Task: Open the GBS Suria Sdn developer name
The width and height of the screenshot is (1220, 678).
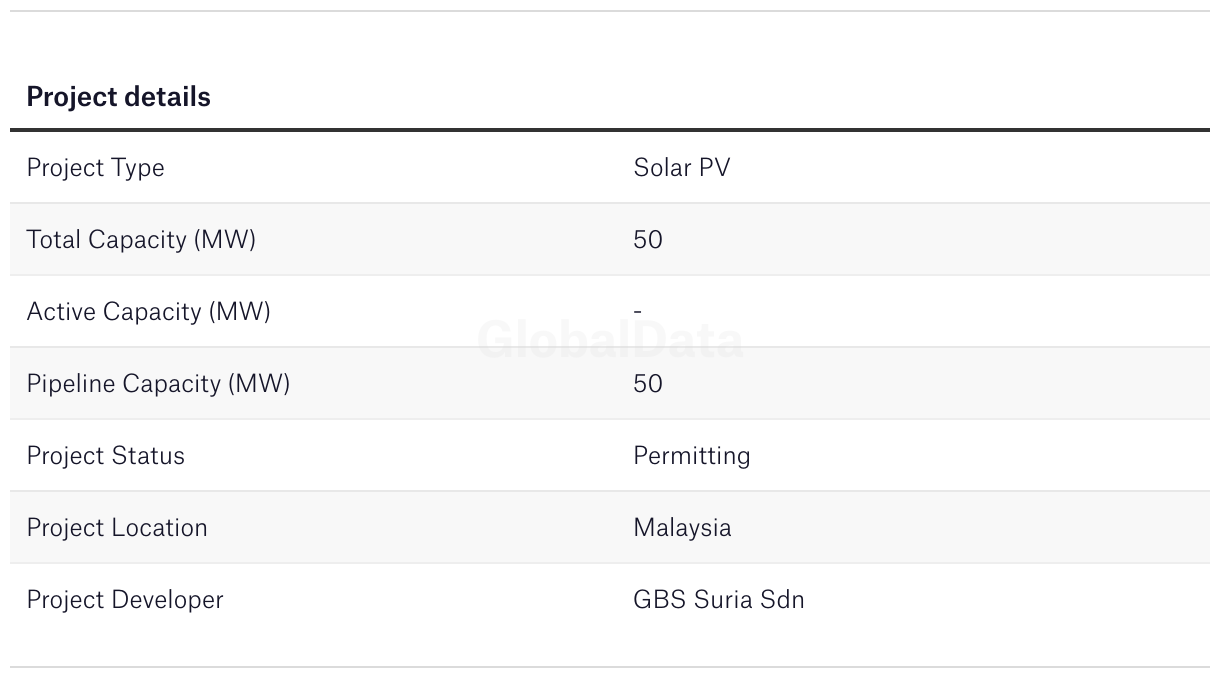Action: pos(719,600)
